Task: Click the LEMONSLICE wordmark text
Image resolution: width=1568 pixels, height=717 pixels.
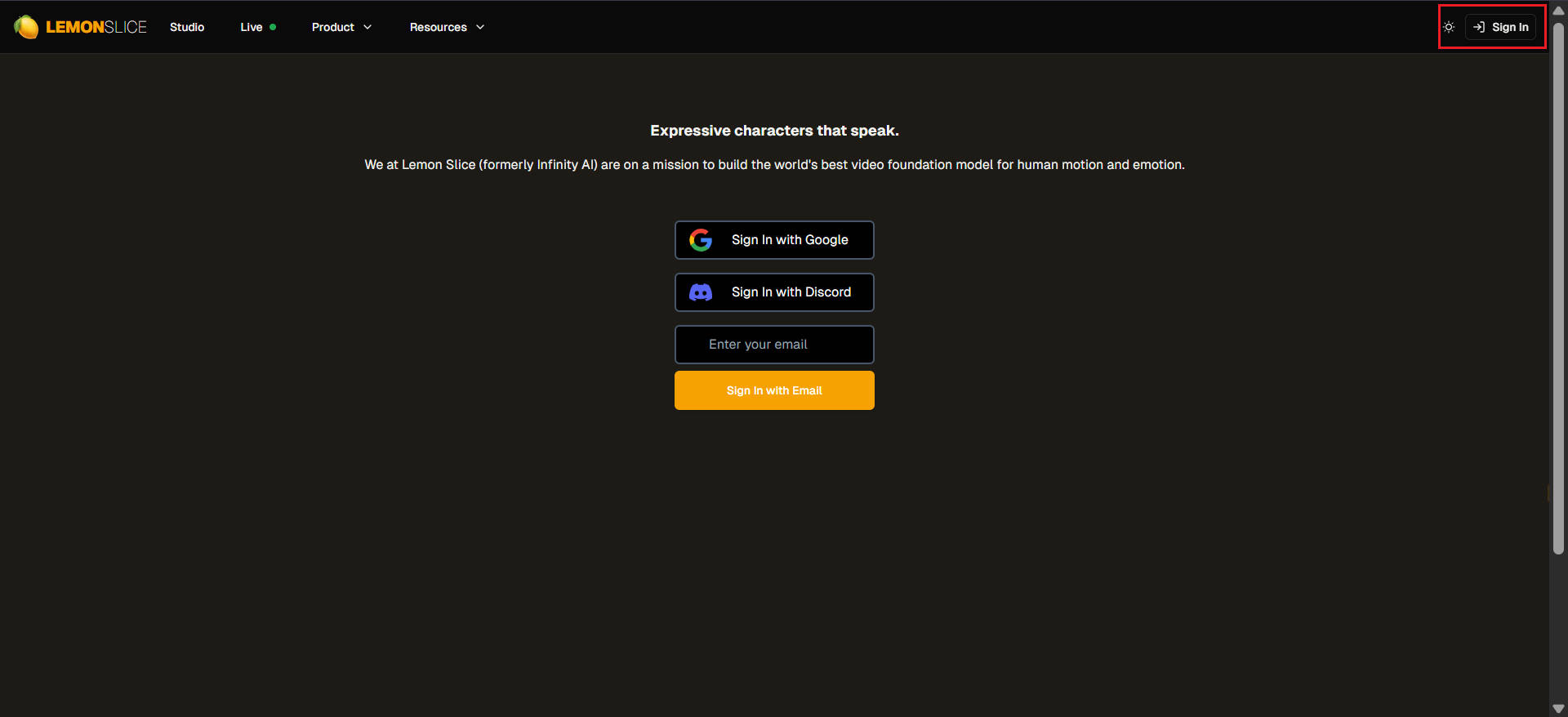Action: click(96, 27)
